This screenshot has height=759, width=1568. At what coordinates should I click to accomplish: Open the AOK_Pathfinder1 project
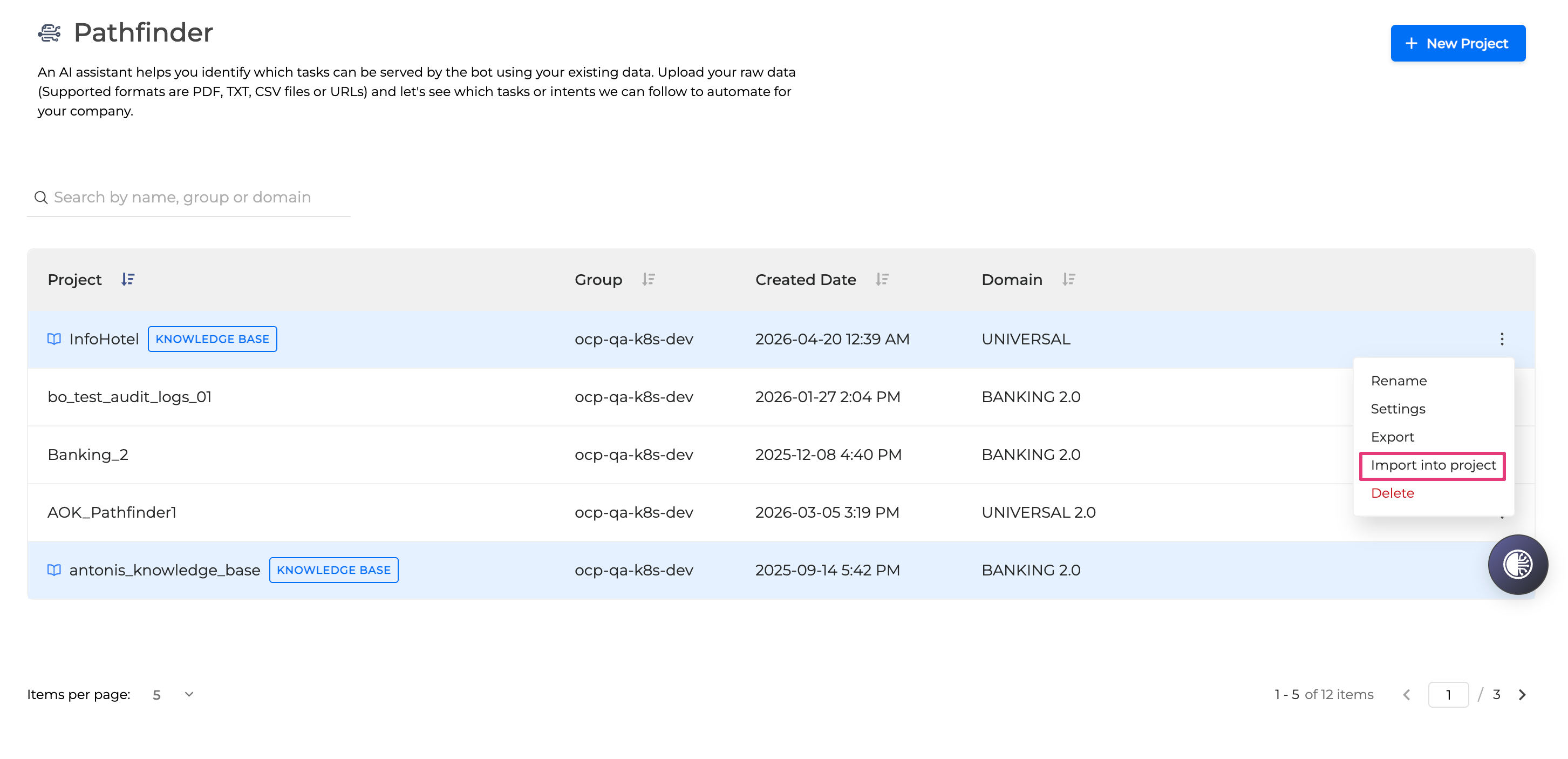pyautogui.click(x=112, y=513)
